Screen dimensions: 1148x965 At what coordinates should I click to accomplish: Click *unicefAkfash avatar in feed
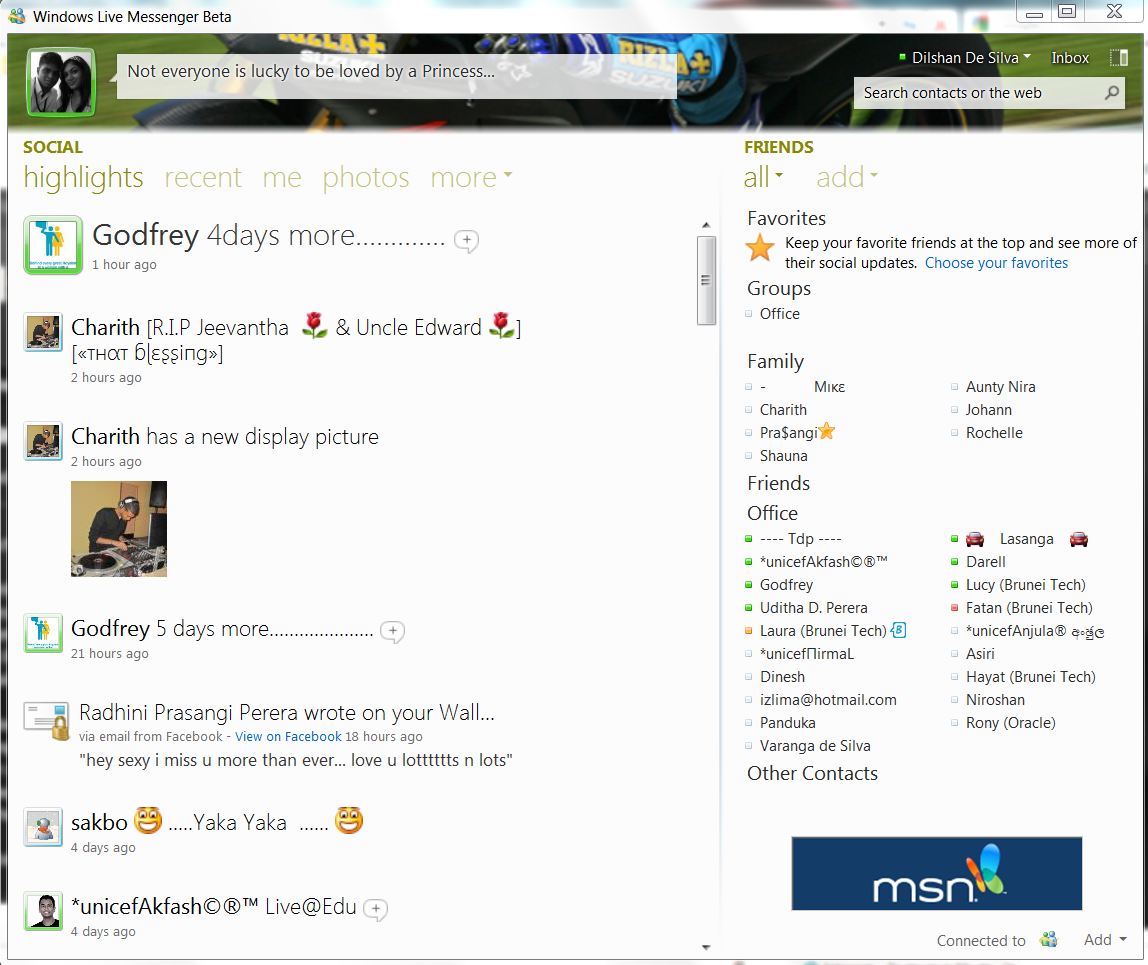[x=42, y=911]
